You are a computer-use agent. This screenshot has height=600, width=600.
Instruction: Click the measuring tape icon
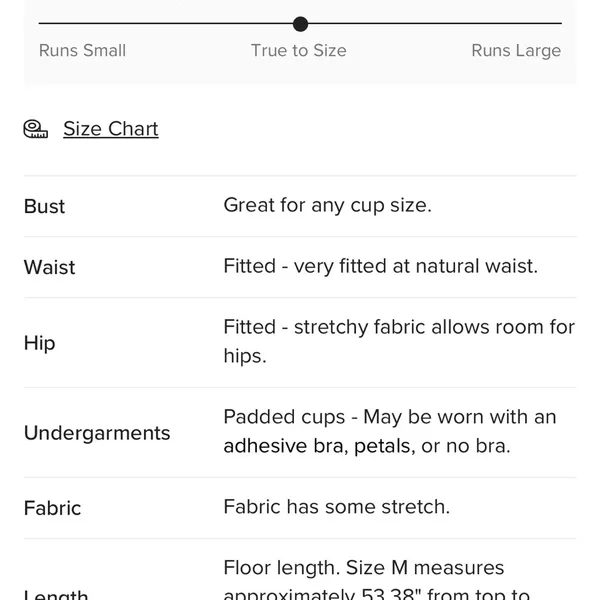coord(36,129)
